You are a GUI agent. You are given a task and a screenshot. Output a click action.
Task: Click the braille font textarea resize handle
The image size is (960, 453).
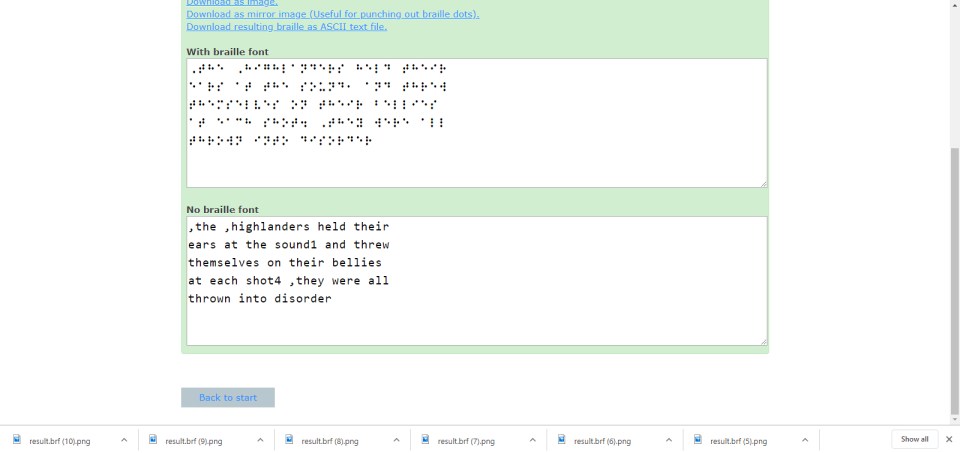(763, 183)
